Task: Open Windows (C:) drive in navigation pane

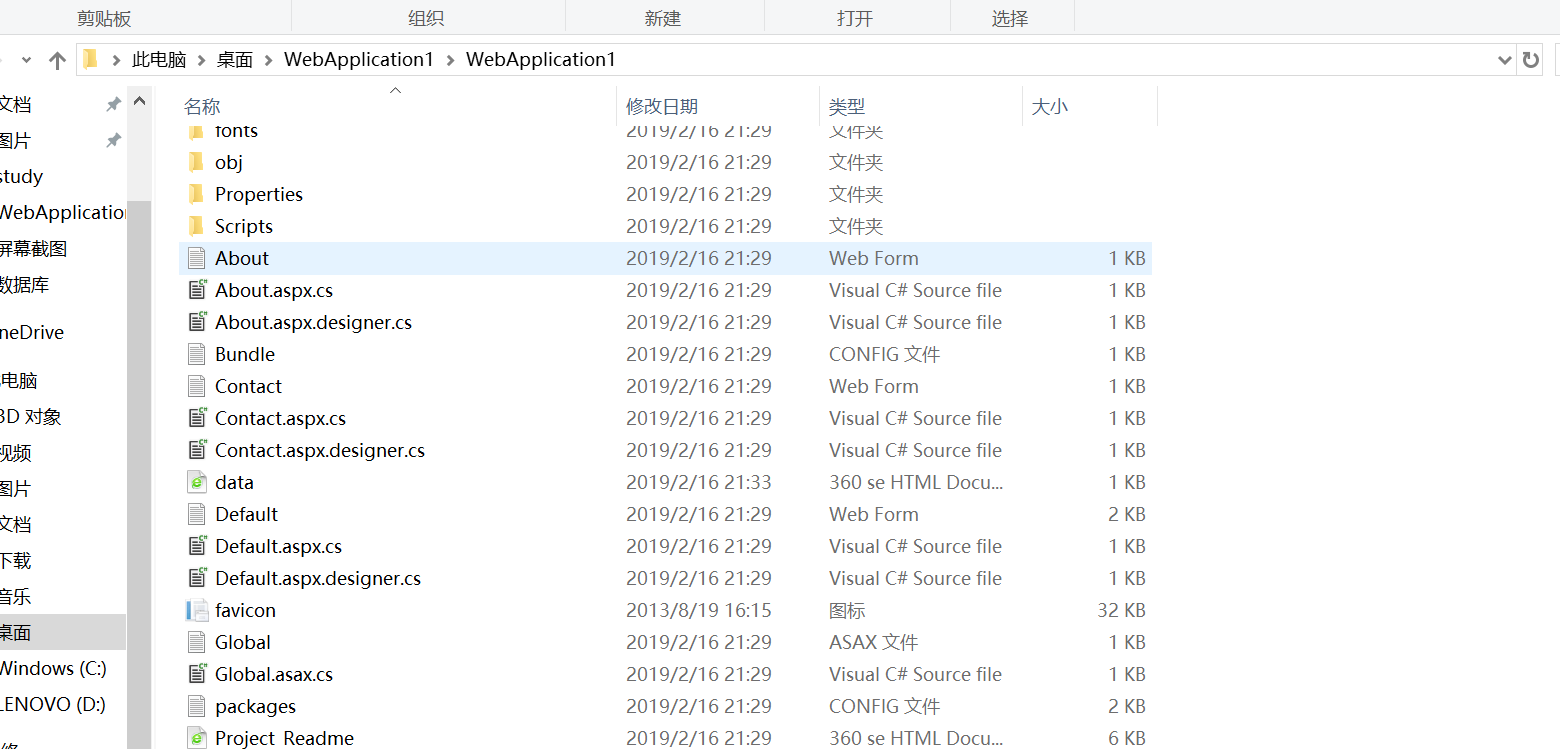Action: (x=53, y=669)
